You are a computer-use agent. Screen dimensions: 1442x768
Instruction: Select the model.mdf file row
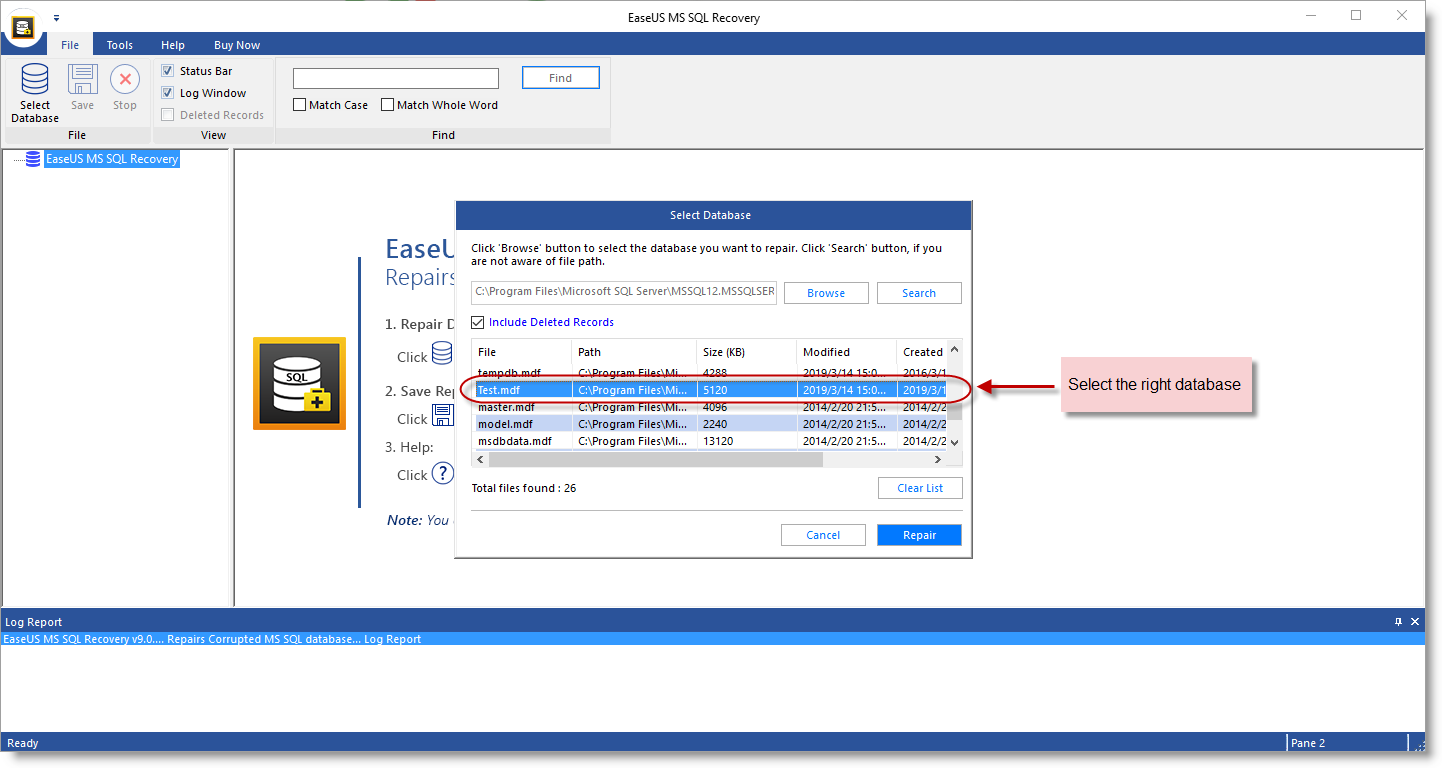click(709, 424)
